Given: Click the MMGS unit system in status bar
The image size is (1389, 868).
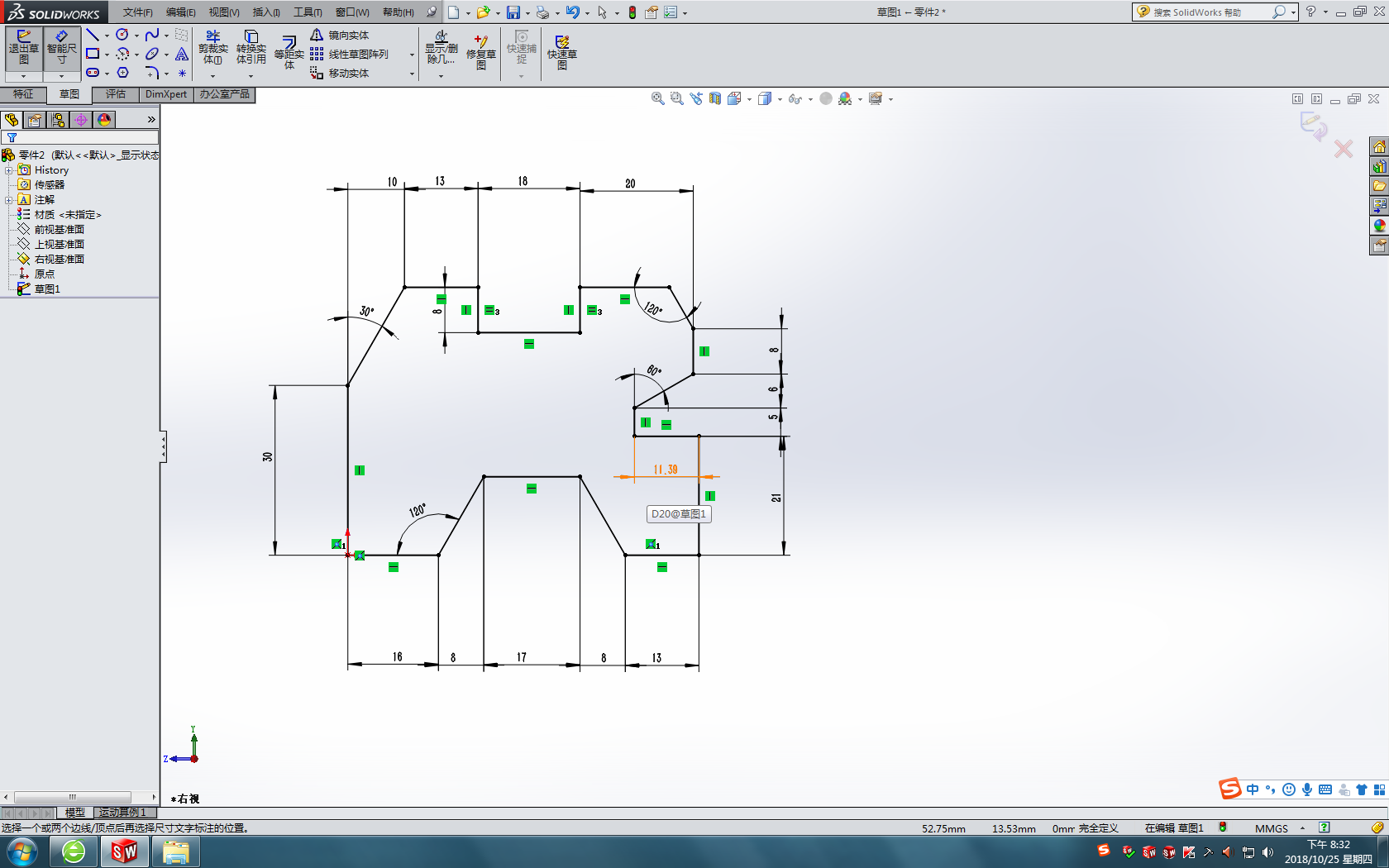Looking at the screenshot, I should [x=1271, y=828].
